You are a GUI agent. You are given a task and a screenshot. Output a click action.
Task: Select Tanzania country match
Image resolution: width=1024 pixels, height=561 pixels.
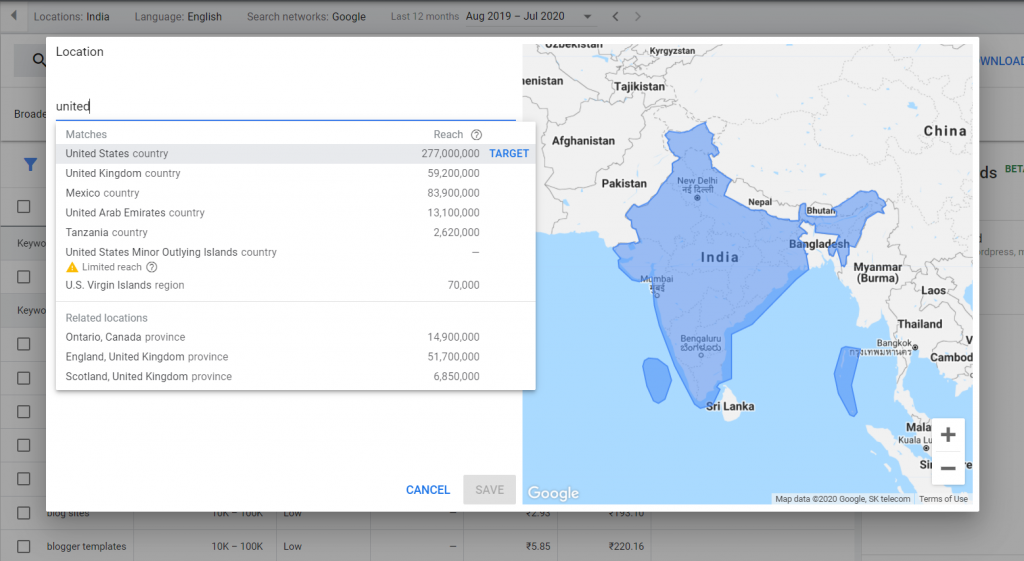click(x=295, y=232)
